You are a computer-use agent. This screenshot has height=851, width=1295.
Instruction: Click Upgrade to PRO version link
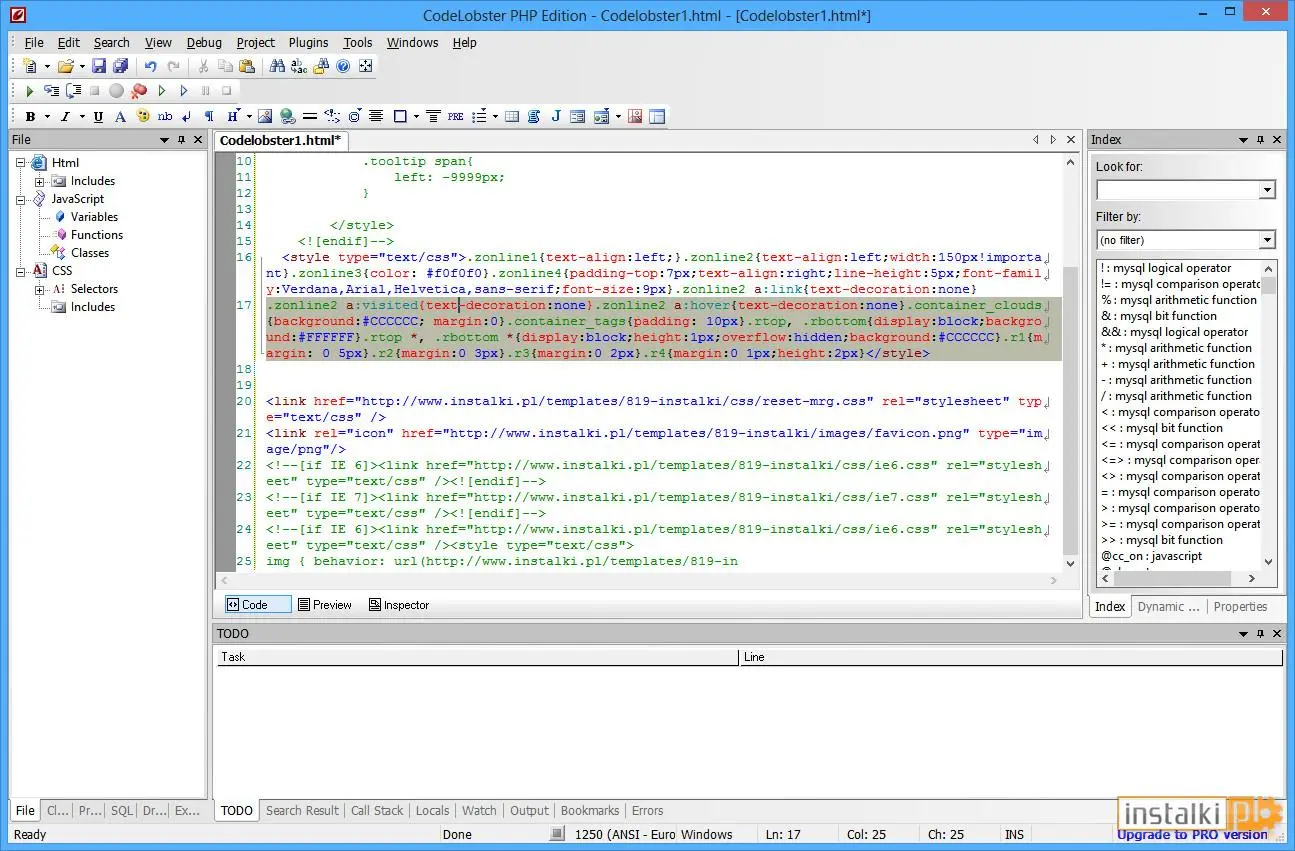click(x=1192, y=834)
